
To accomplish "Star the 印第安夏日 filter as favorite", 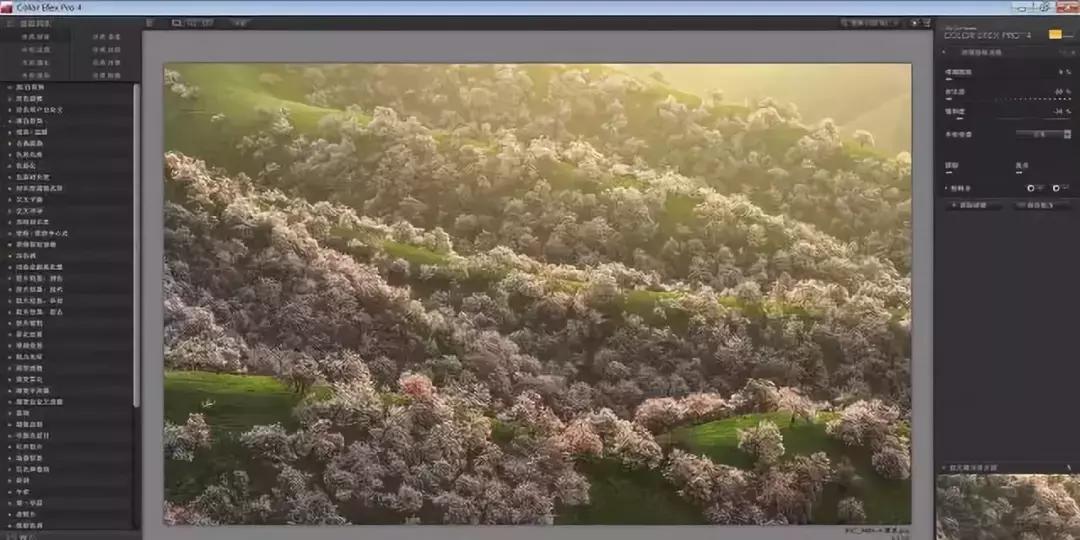I will 10,435.
